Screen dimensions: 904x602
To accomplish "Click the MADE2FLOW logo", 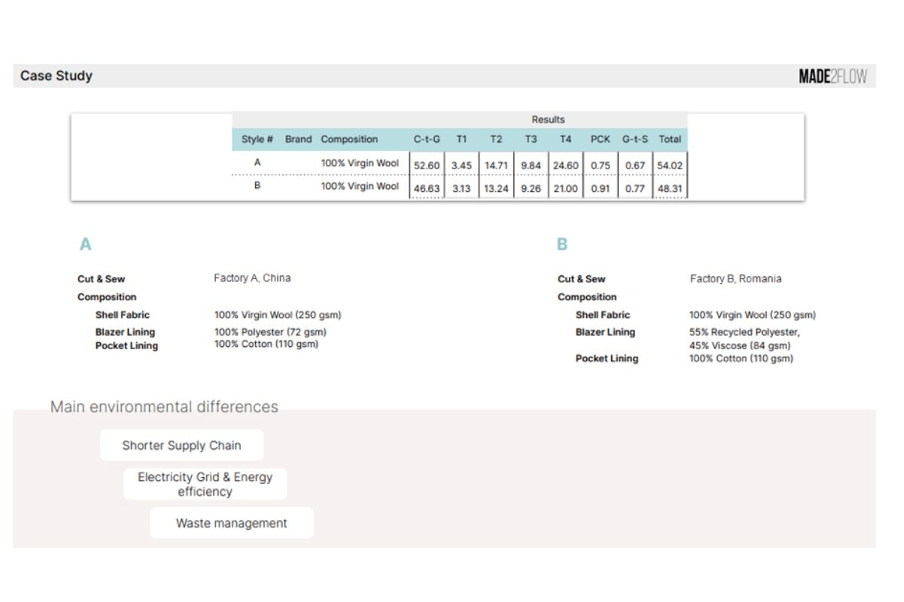I will point(832,77).
